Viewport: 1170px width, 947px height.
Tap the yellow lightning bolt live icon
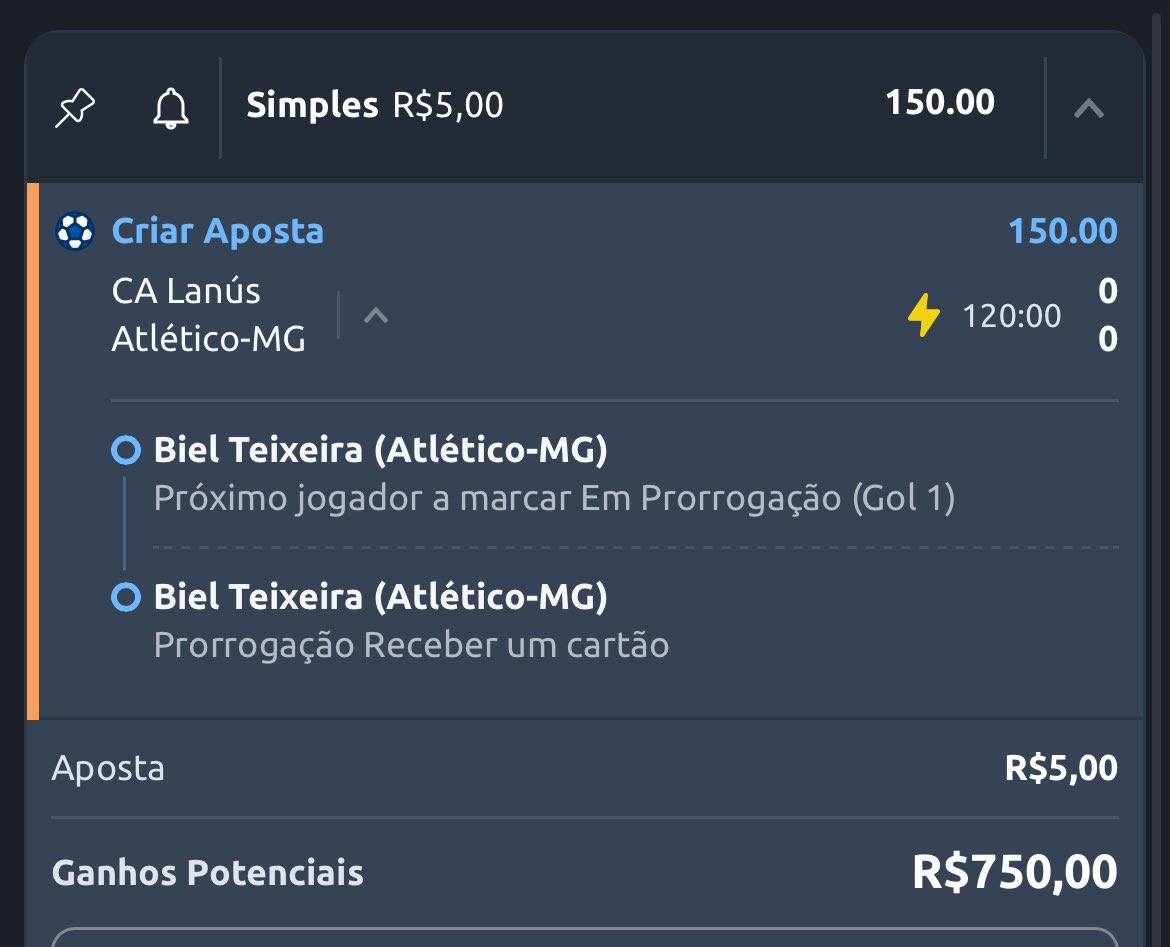(924, 315)
